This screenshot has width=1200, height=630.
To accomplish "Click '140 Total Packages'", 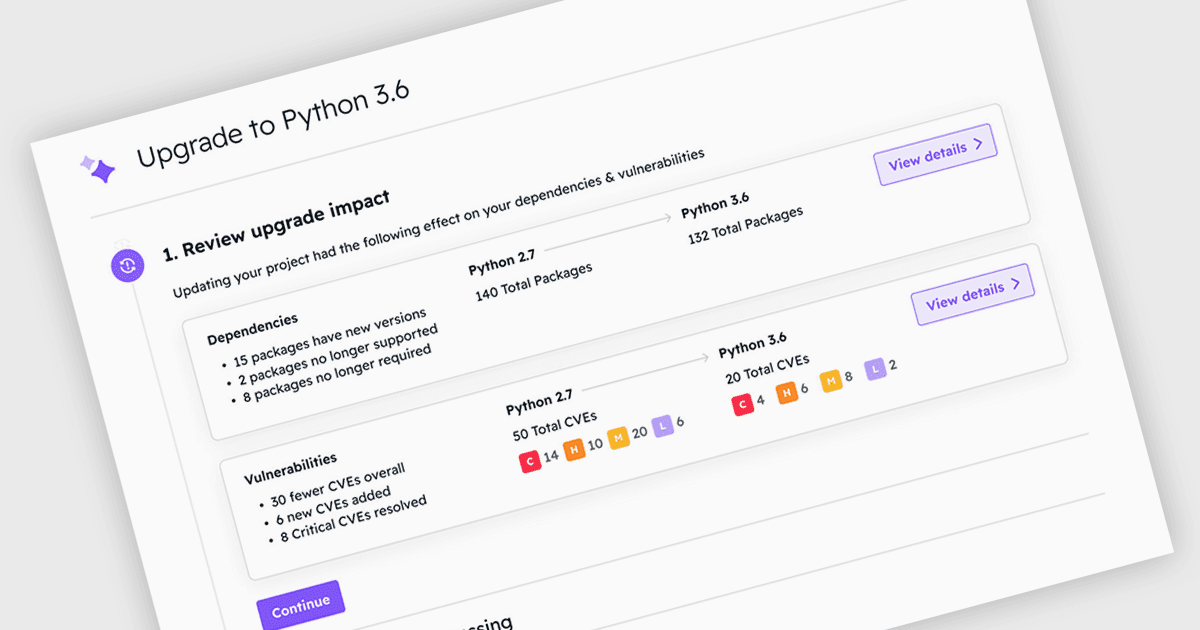I will (534, 282).
